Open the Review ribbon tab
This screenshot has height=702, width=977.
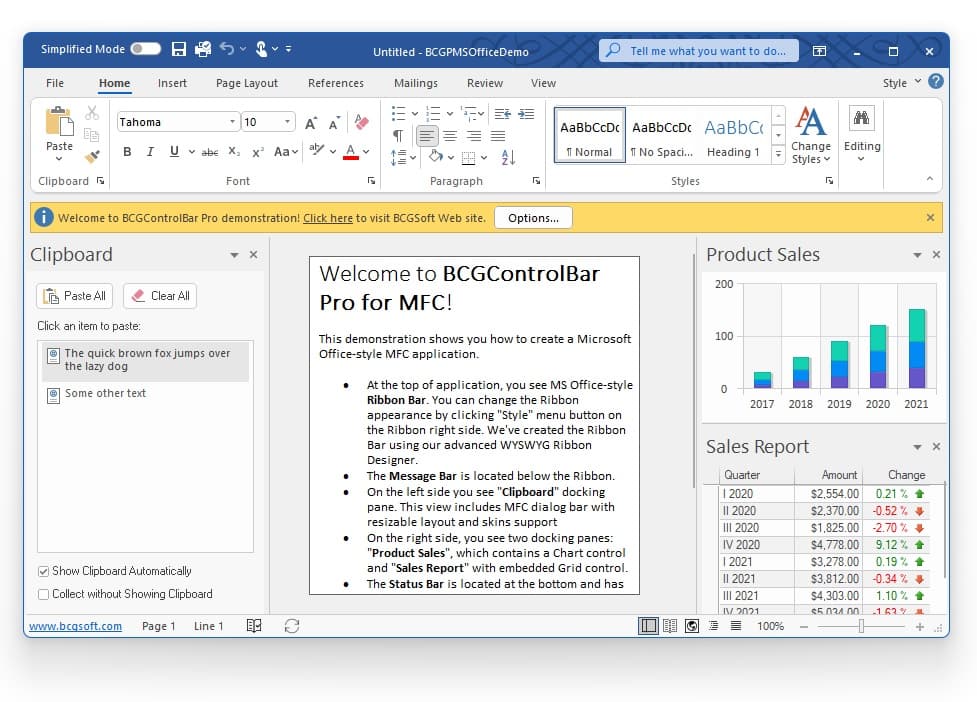484,83
